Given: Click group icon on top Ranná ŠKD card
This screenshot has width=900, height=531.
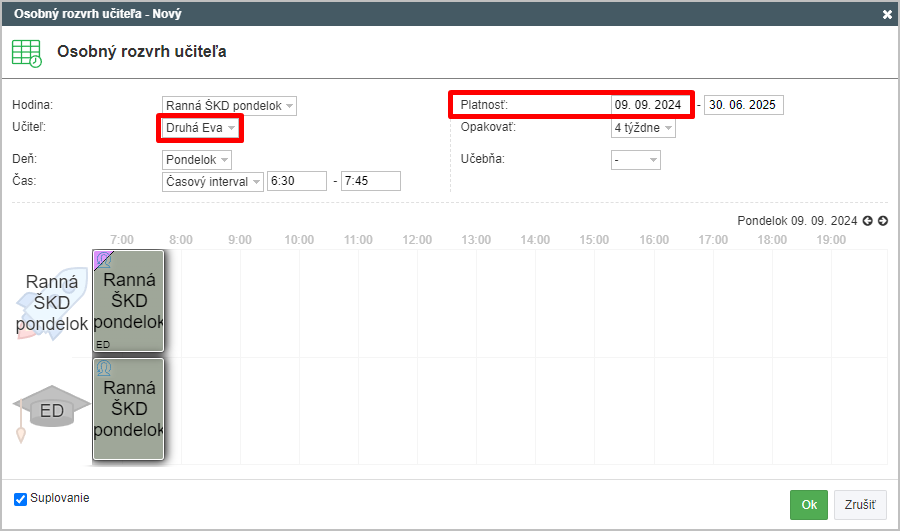Looking at the screenshot, I should point(103,260).
